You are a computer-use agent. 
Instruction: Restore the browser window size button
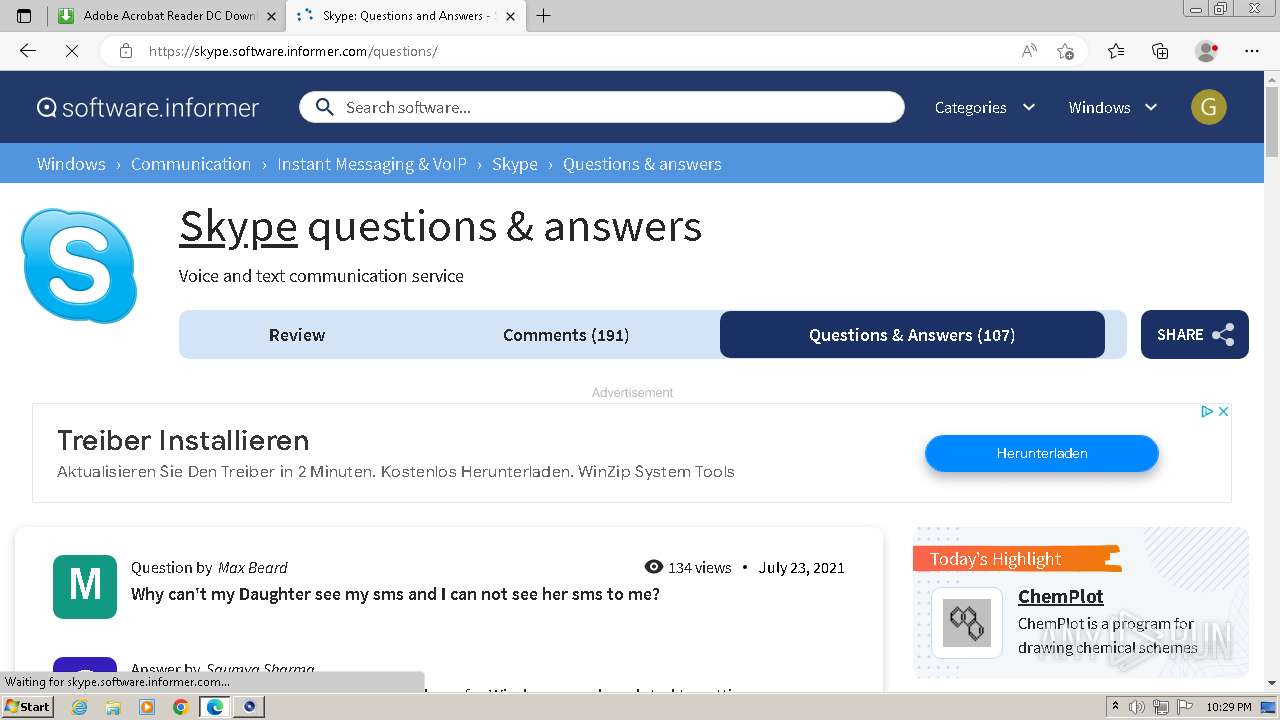pyautogui.click(x=1220, y=9)
